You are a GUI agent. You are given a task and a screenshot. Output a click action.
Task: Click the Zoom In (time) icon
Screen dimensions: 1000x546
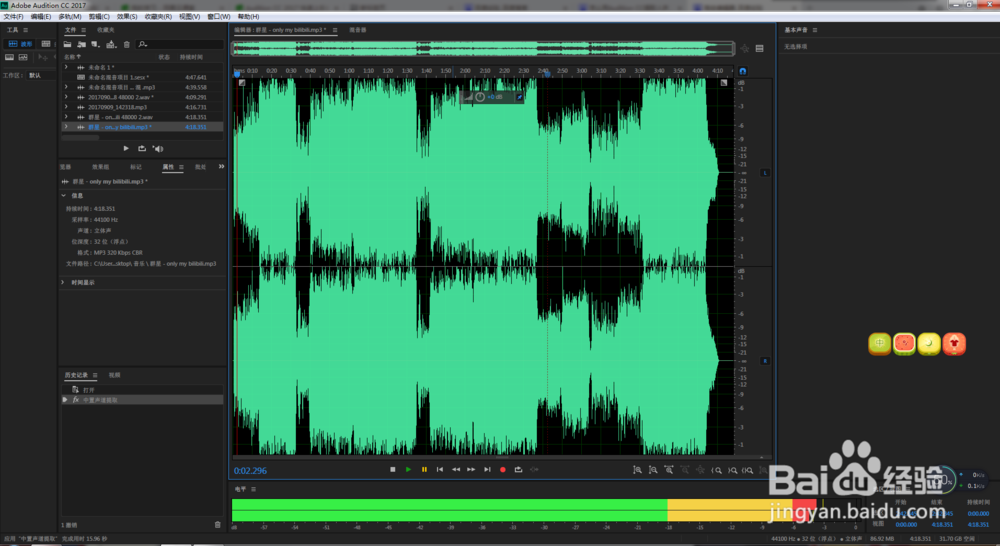pos(669,470)
